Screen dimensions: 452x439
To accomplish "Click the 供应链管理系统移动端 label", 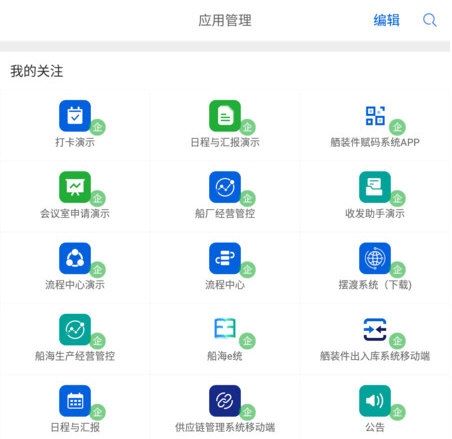I will coord(225,427).
